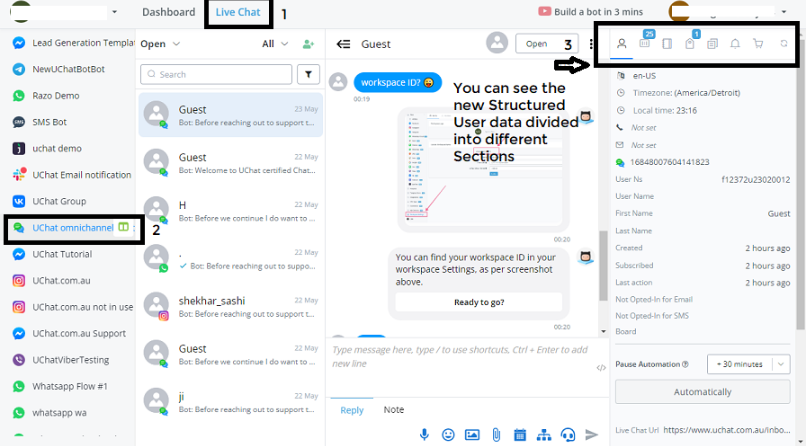
Task: Switch to the Live Chat tab
Action: coord(239,13)
